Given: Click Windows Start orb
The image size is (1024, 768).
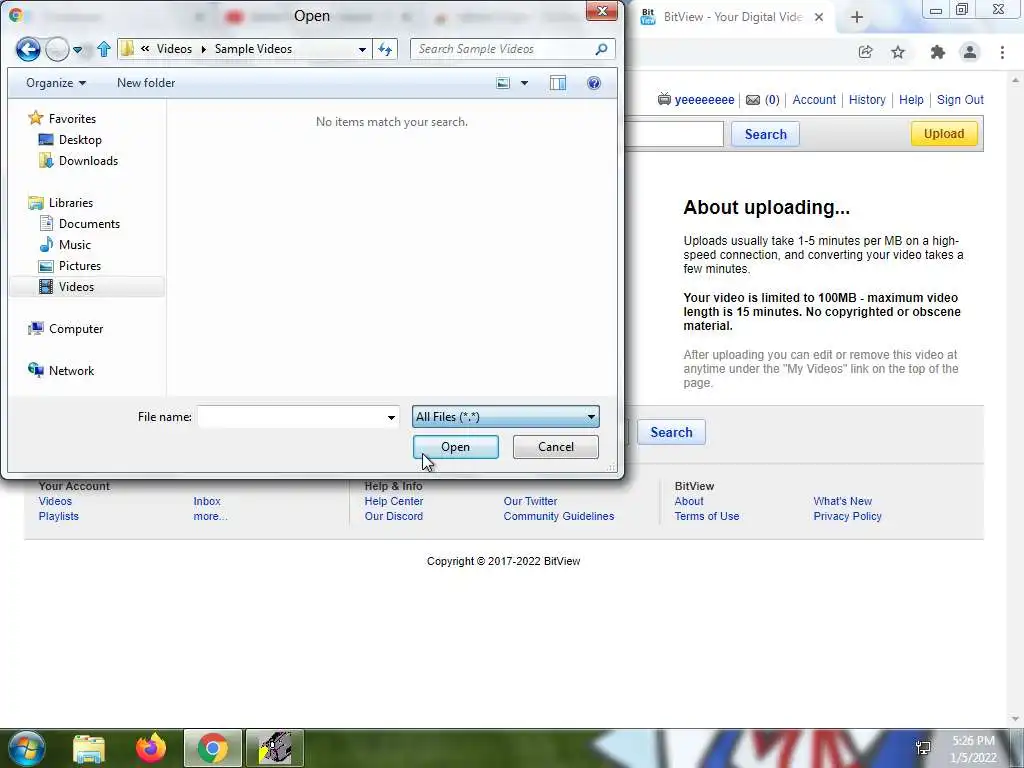Looking at the screenshot, I should pyautogui.click(x=27, y=748).
